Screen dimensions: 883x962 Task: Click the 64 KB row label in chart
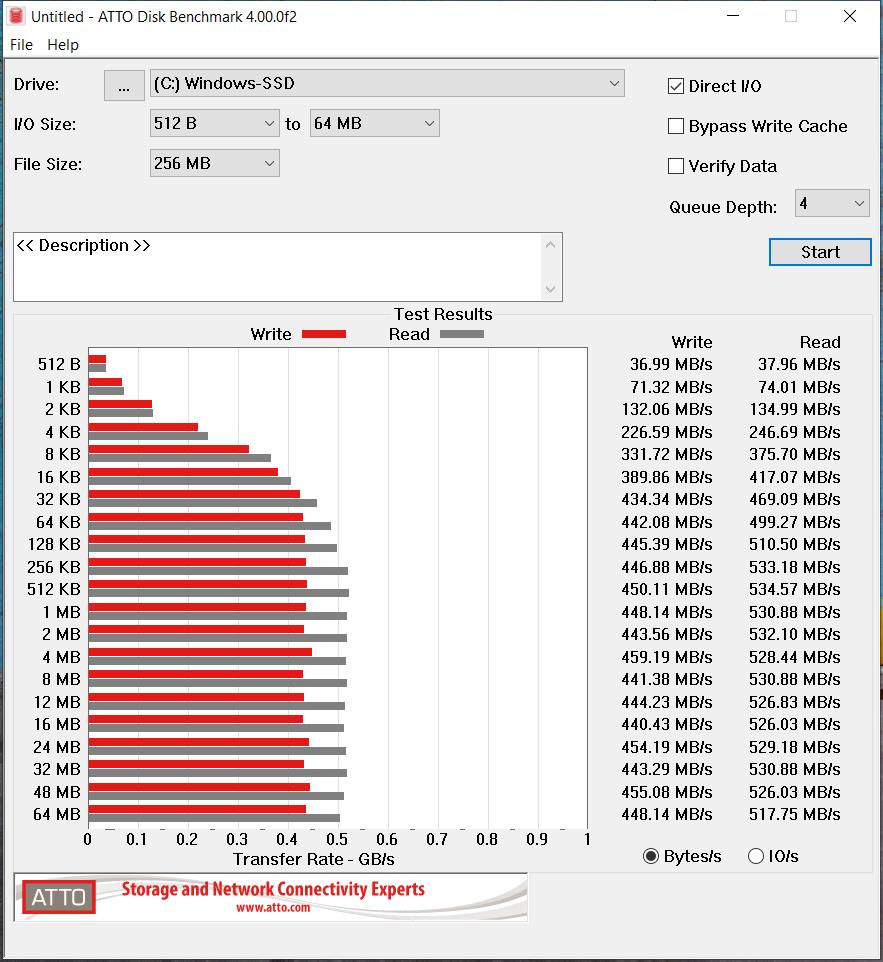point(58,522)
